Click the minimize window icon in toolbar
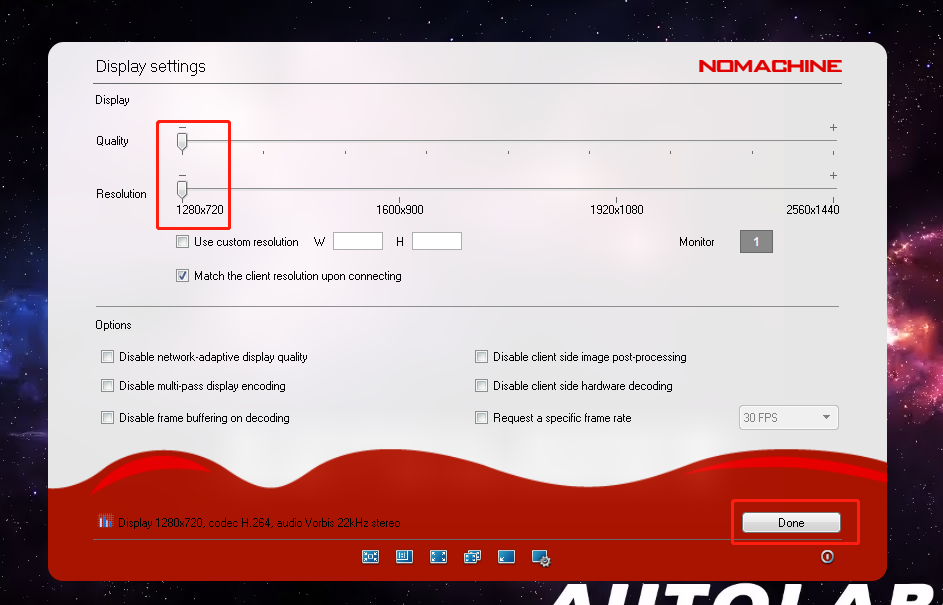This screenshot has width=943, height=605. [x=506, y=557]
